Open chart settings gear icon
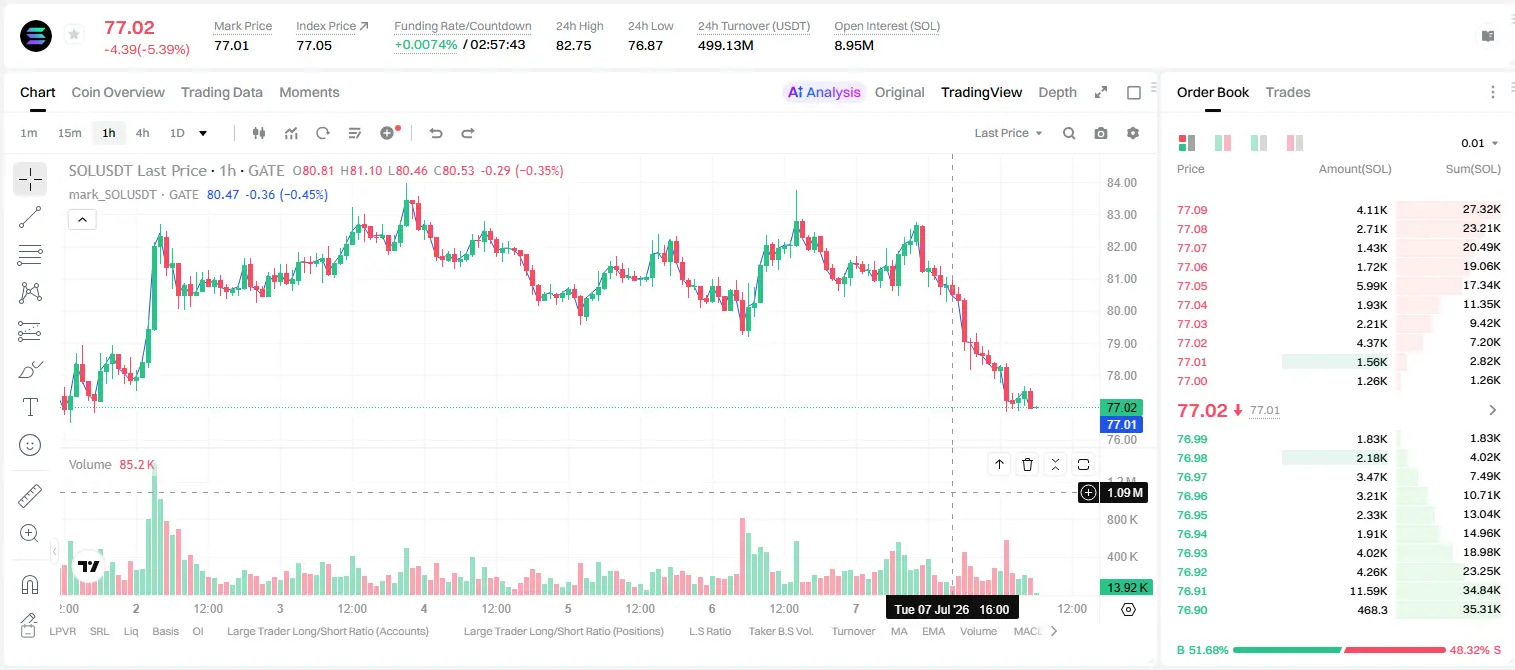 pos(1133,133)
